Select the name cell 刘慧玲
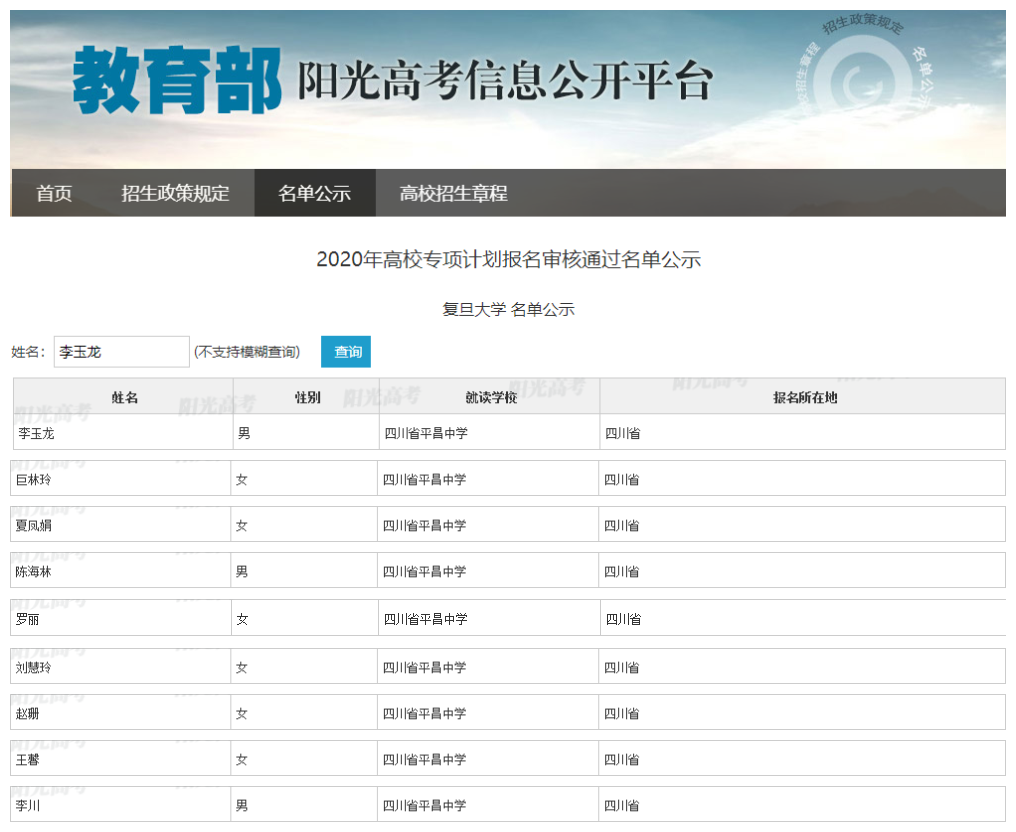 [121, 667]
